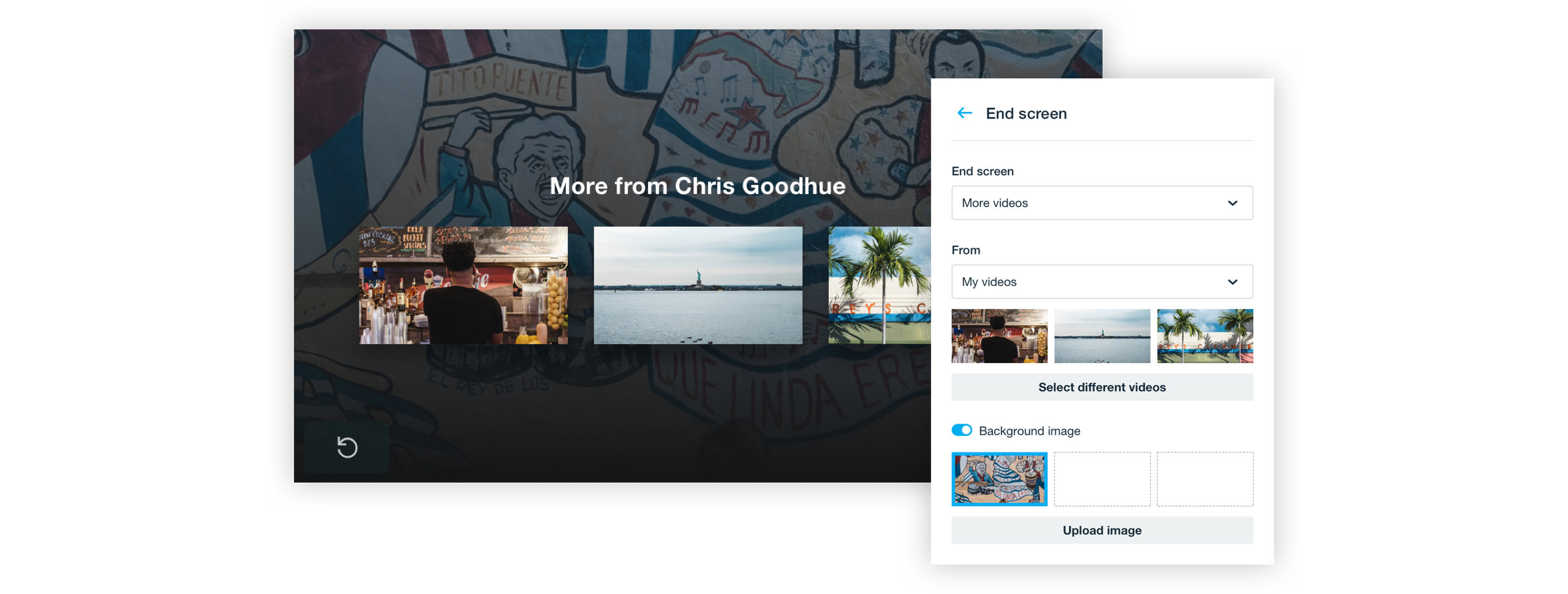Open the Statue of Liberty video preview

point(698,285)
